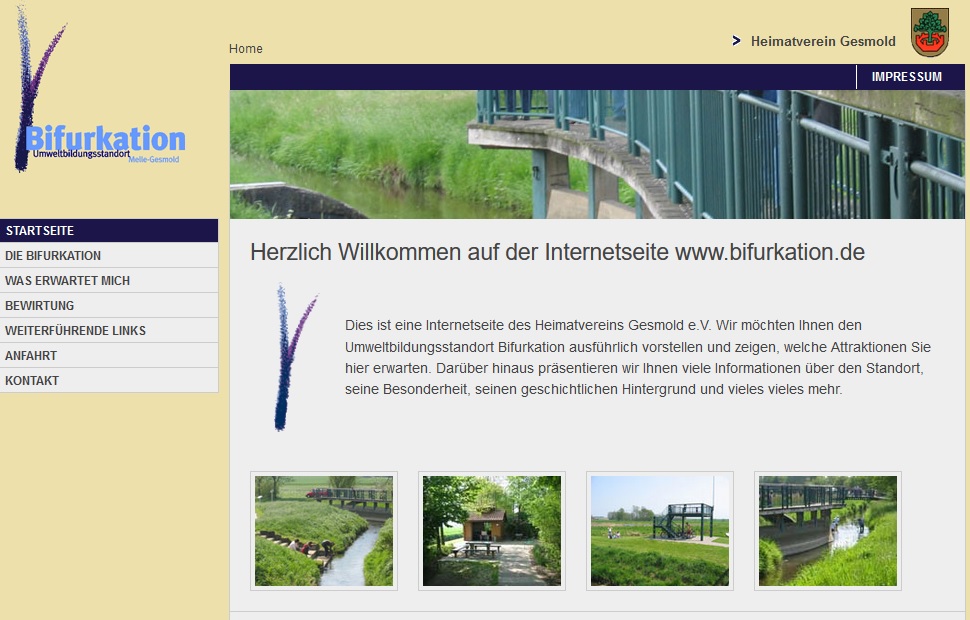Image resolution: width=970 pixels, height=620 pixels.
Task: Click the lavender logo beside the welcome text
Action: [295, 357]
